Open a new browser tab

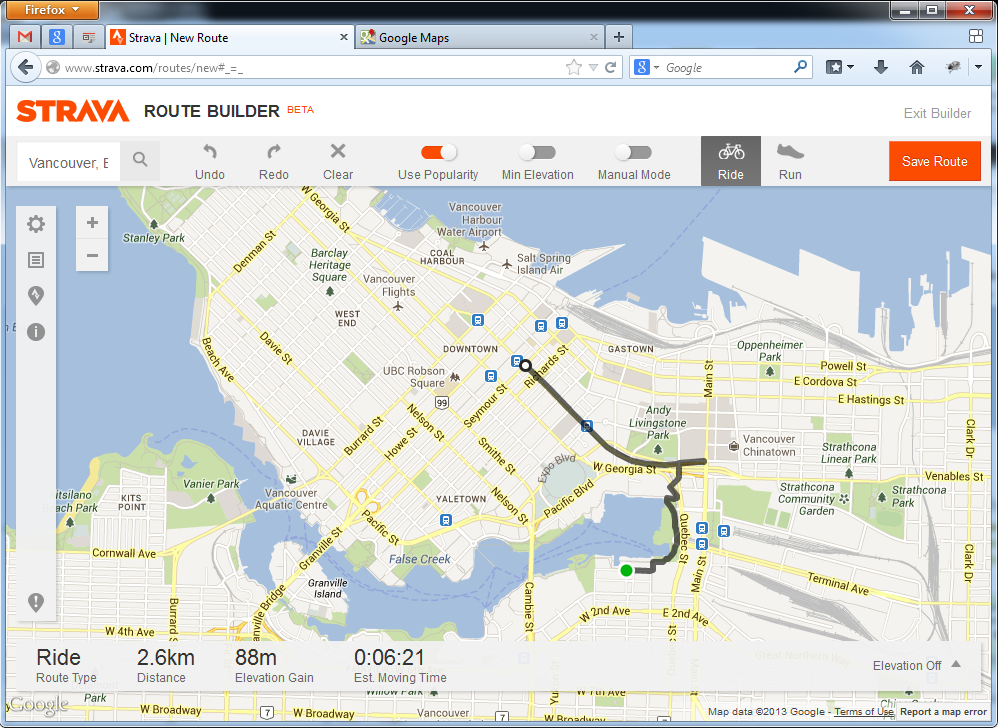pos(619,38)
